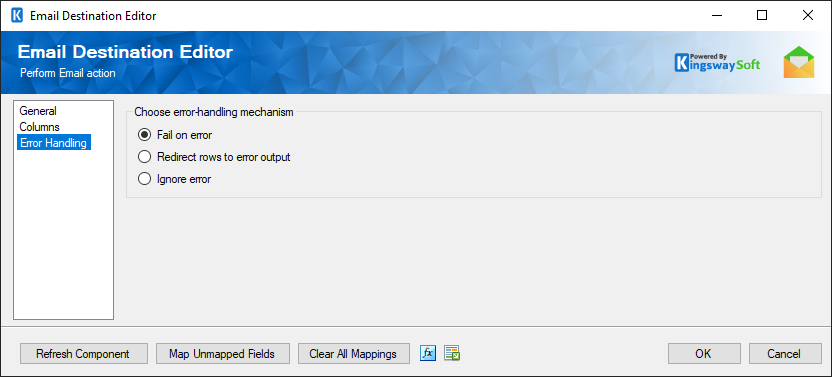Open the expression fx editor icon
The width and height of the screenshot is (832, 377).
[x=428, y=353]
